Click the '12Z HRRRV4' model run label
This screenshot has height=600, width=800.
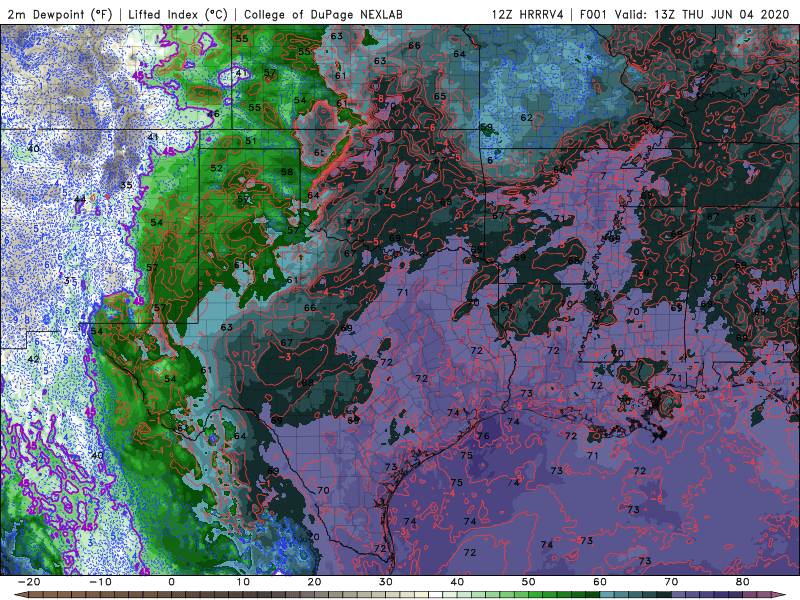pyautogui.click(x=528, y=15)
